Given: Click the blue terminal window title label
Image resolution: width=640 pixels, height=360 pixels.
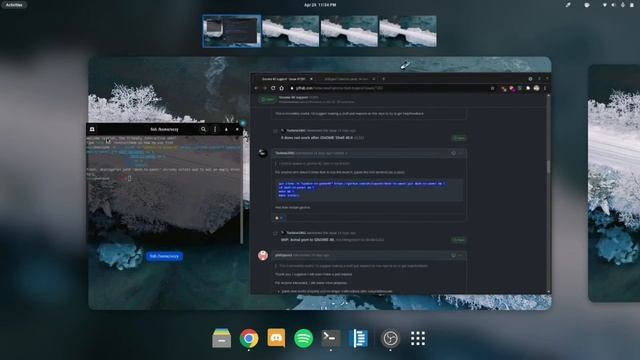Looking at the screenshot, I should click(164, 256).
